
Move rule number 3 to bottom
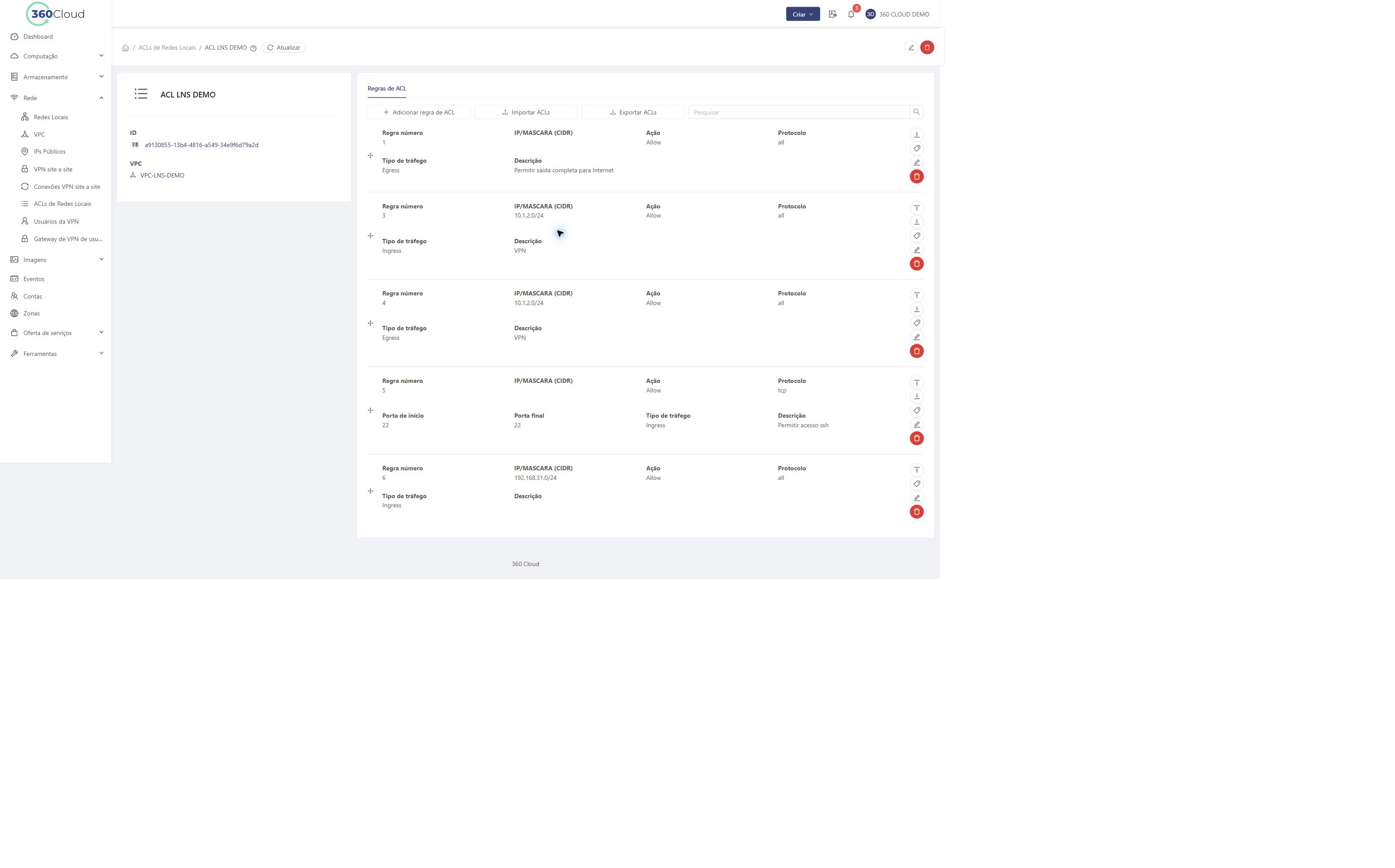coord(916,221)
